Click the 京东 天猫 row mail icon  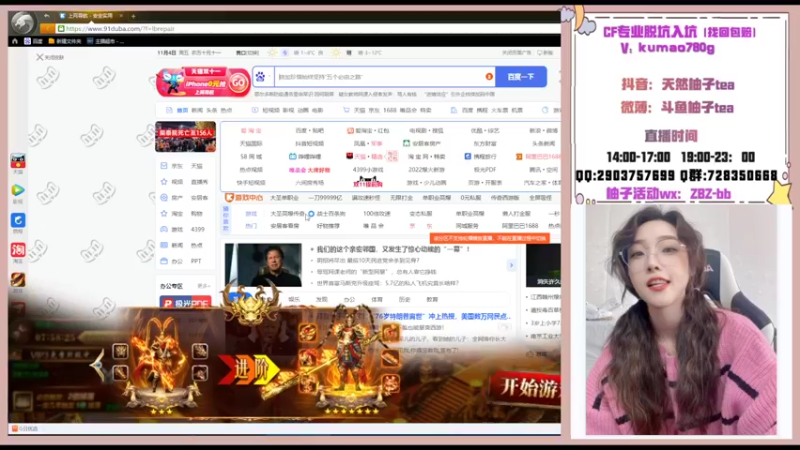point(164,166)
